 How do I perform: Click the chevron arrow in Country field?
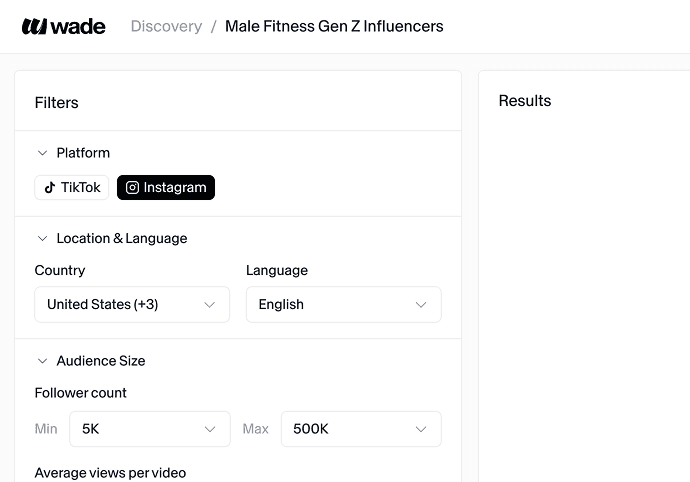pyautogui.click(x=210, y=305)
